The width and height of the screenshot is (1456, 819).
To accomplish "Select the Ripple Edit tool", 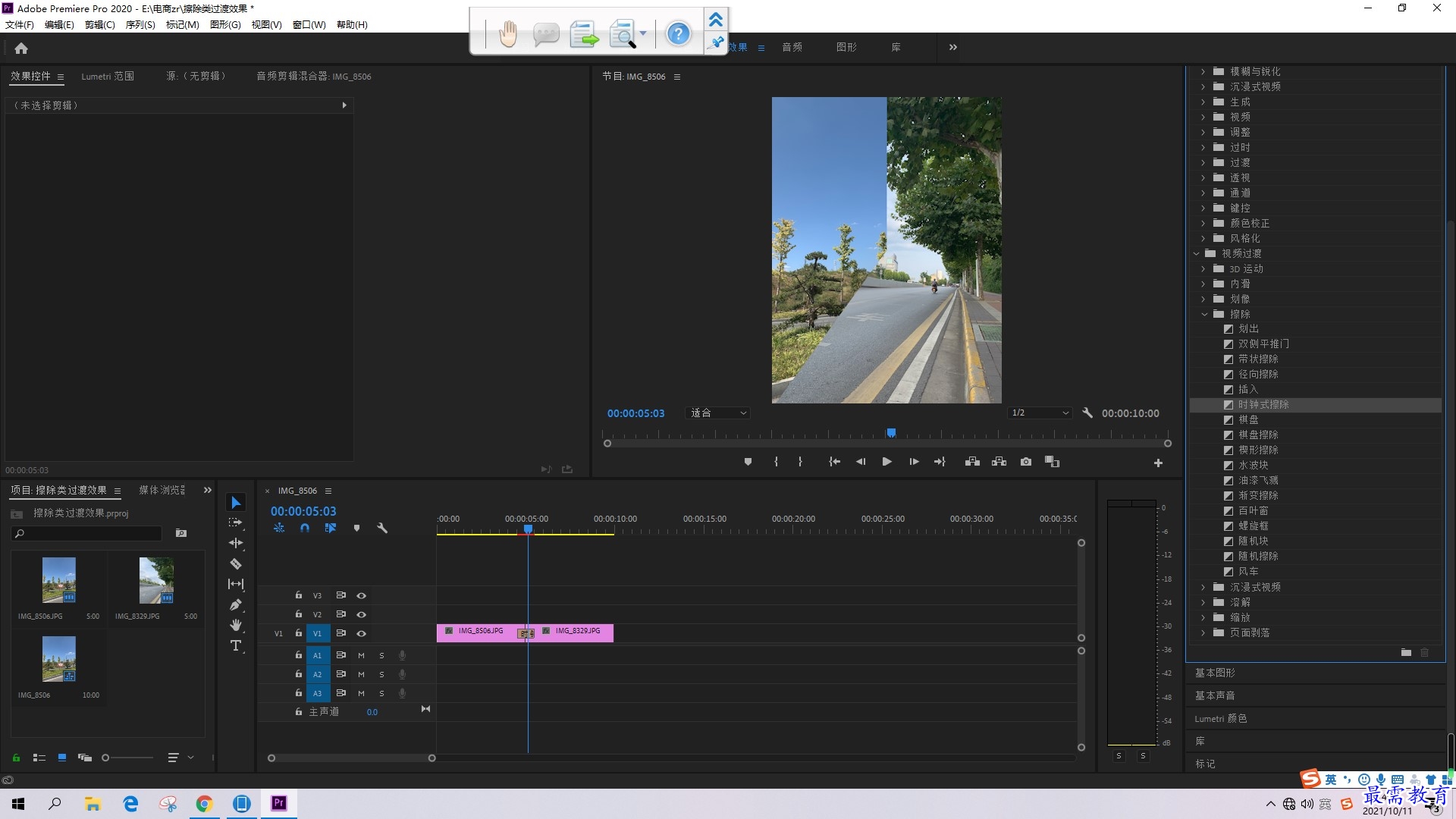I will pyautogui.click(x=236, y=543).
